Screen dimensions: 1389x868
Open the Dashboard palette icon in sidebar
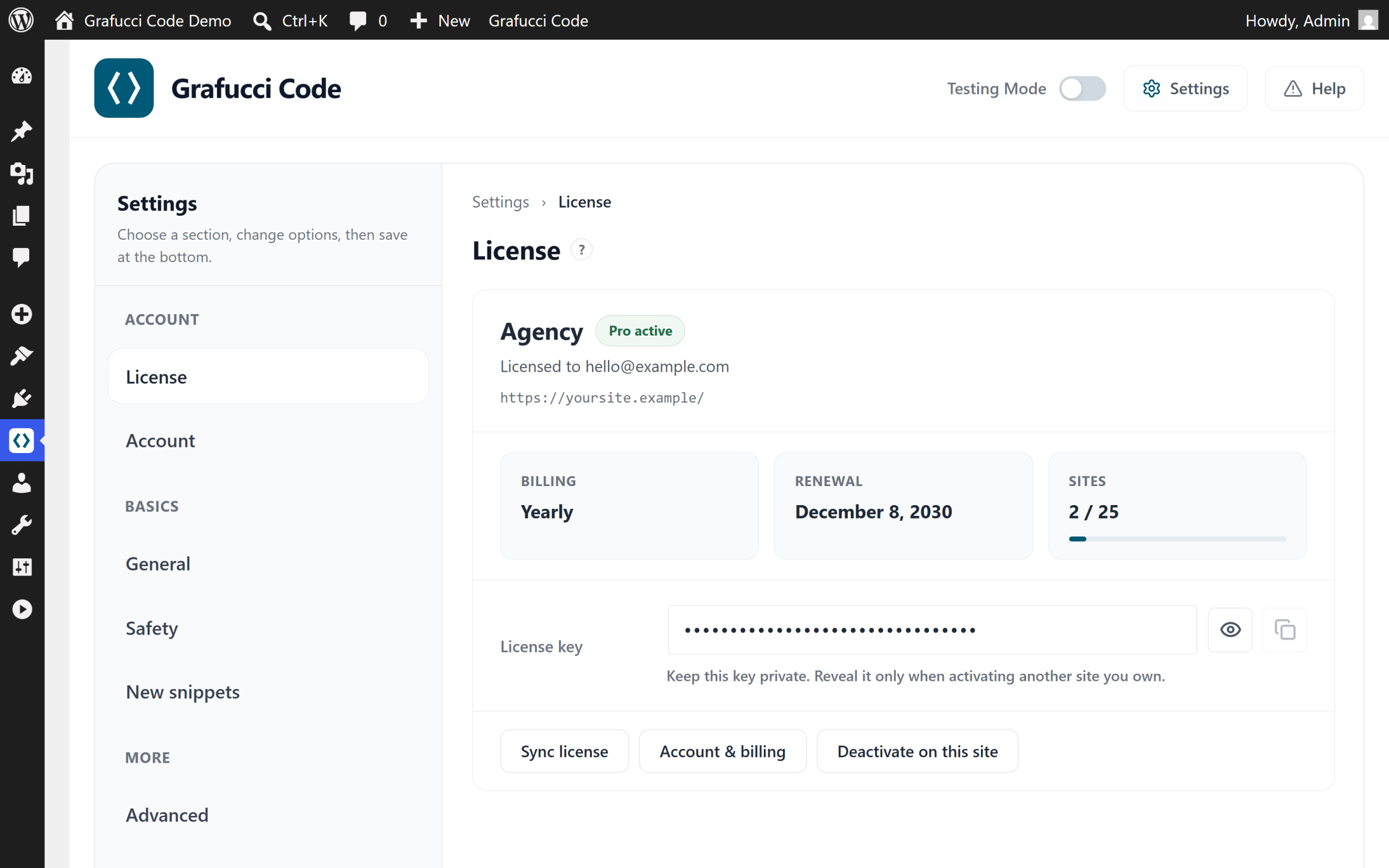[x=22, y=76]
